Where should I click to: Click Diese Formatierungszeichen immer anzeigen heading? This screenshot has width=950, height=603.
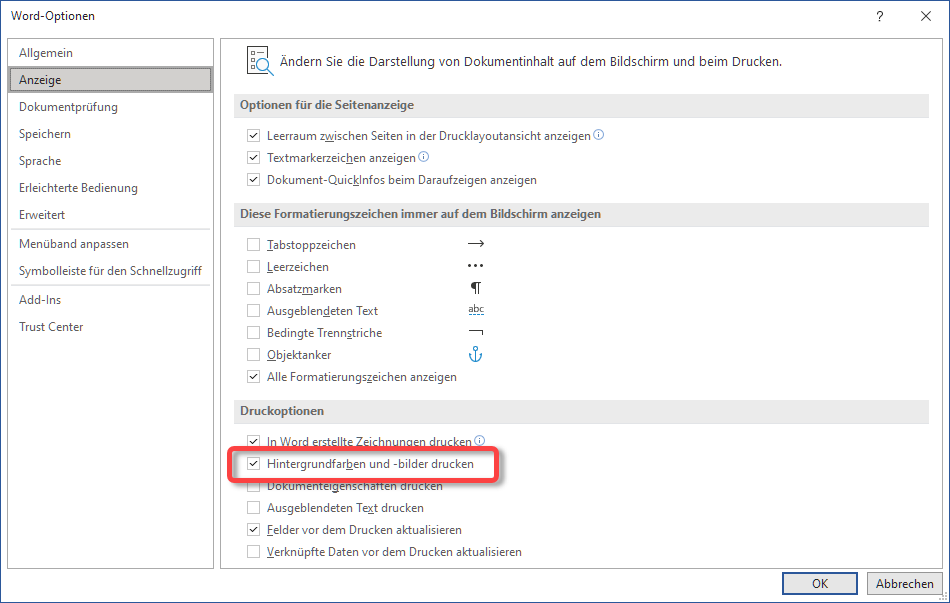point(420,214)
